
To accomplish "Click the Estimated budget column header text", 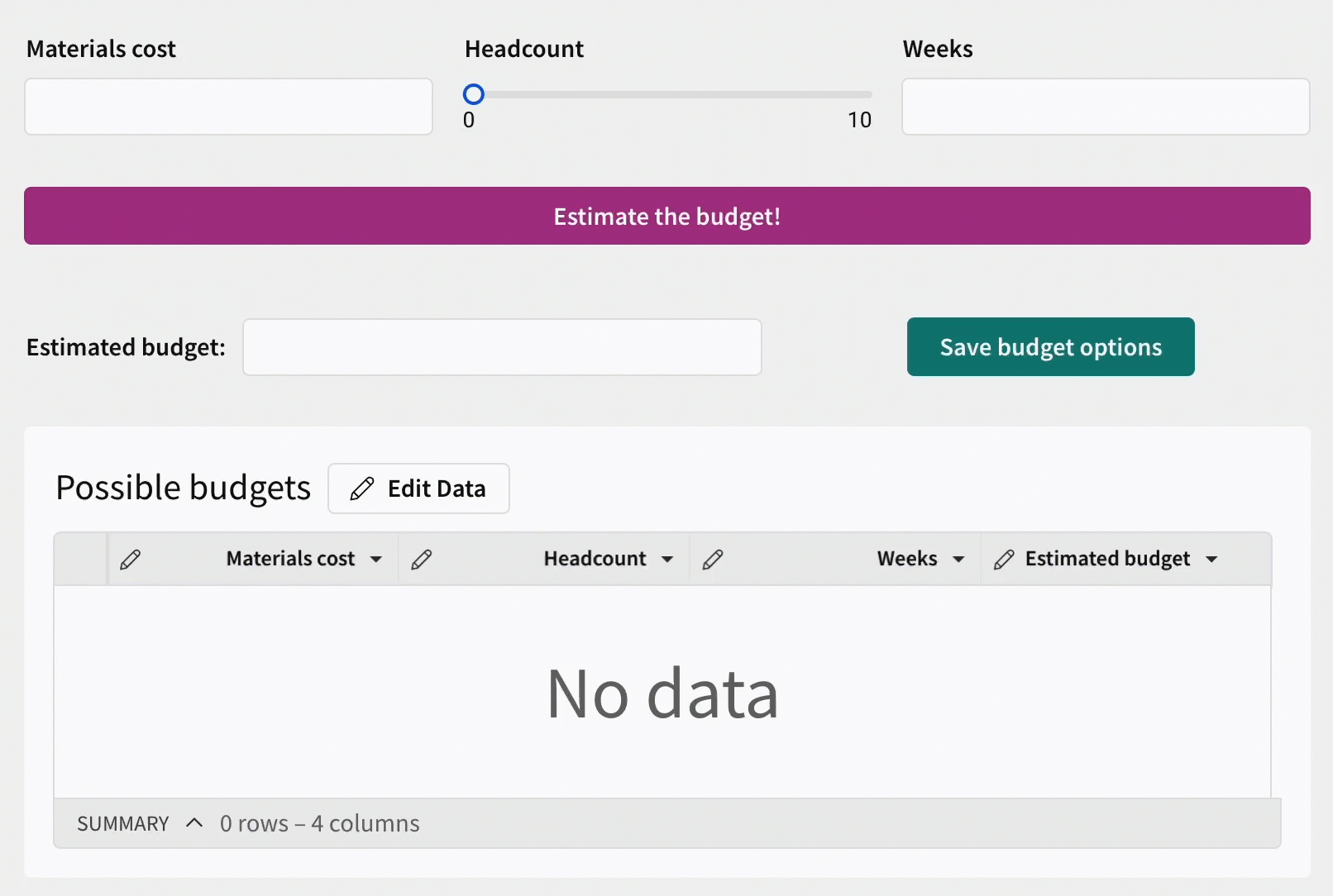I will (1107, 560).
